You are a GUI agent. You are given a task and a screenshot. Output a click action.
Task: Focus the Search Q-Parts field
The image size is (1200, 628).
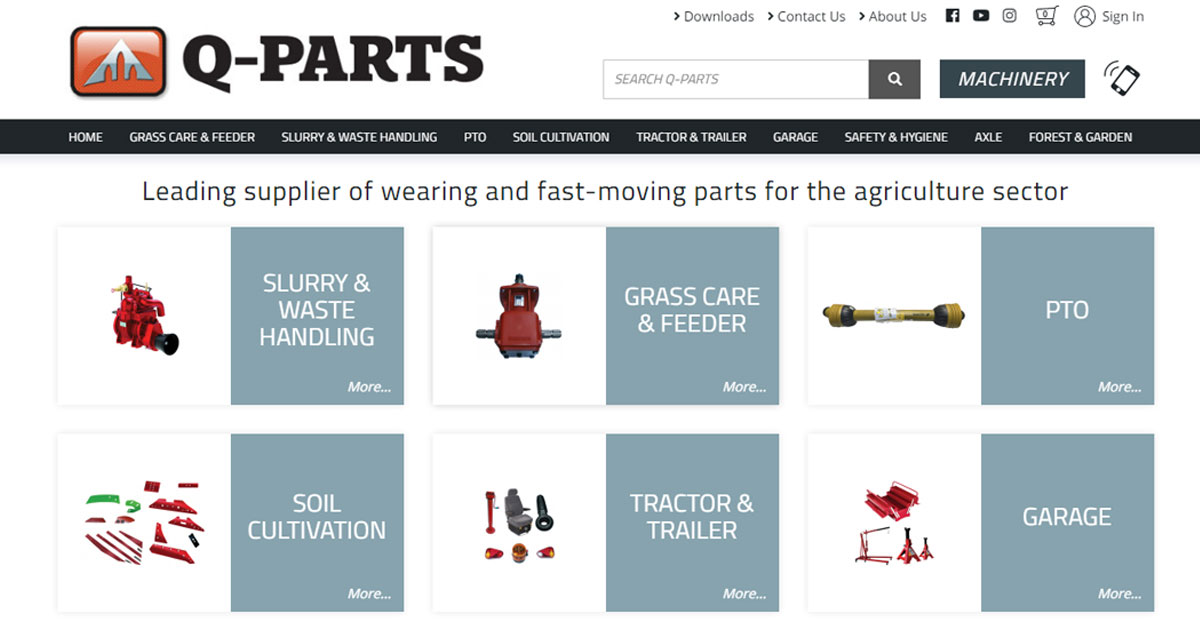pyautogui.click(x=736, y=79)
